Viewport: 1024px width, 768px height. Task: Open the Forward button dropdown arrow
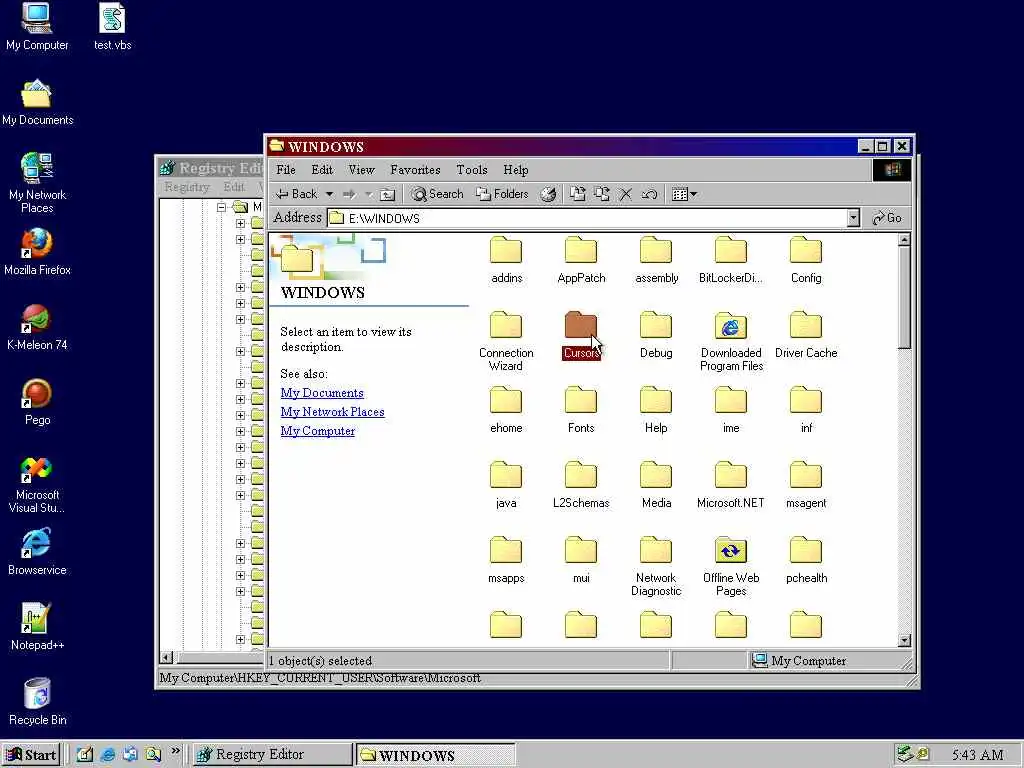tap(368, 194)
